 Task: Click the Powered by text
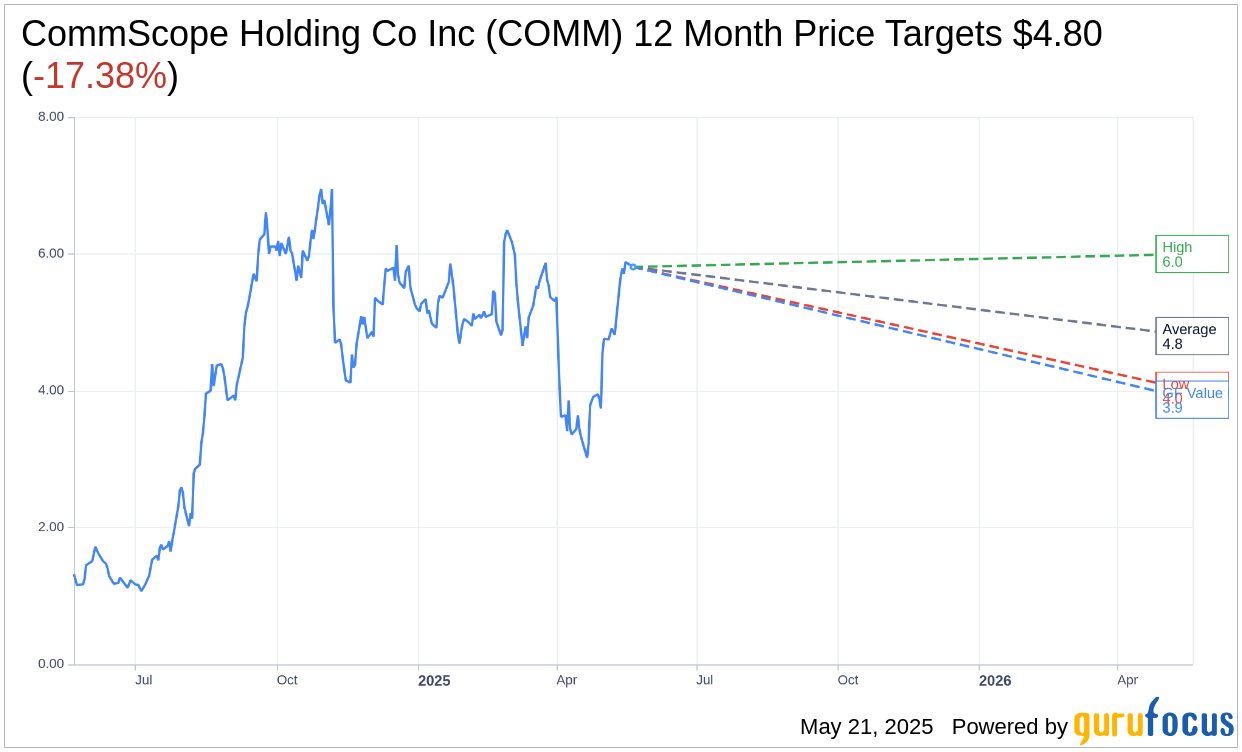(x=1010, y=727)
